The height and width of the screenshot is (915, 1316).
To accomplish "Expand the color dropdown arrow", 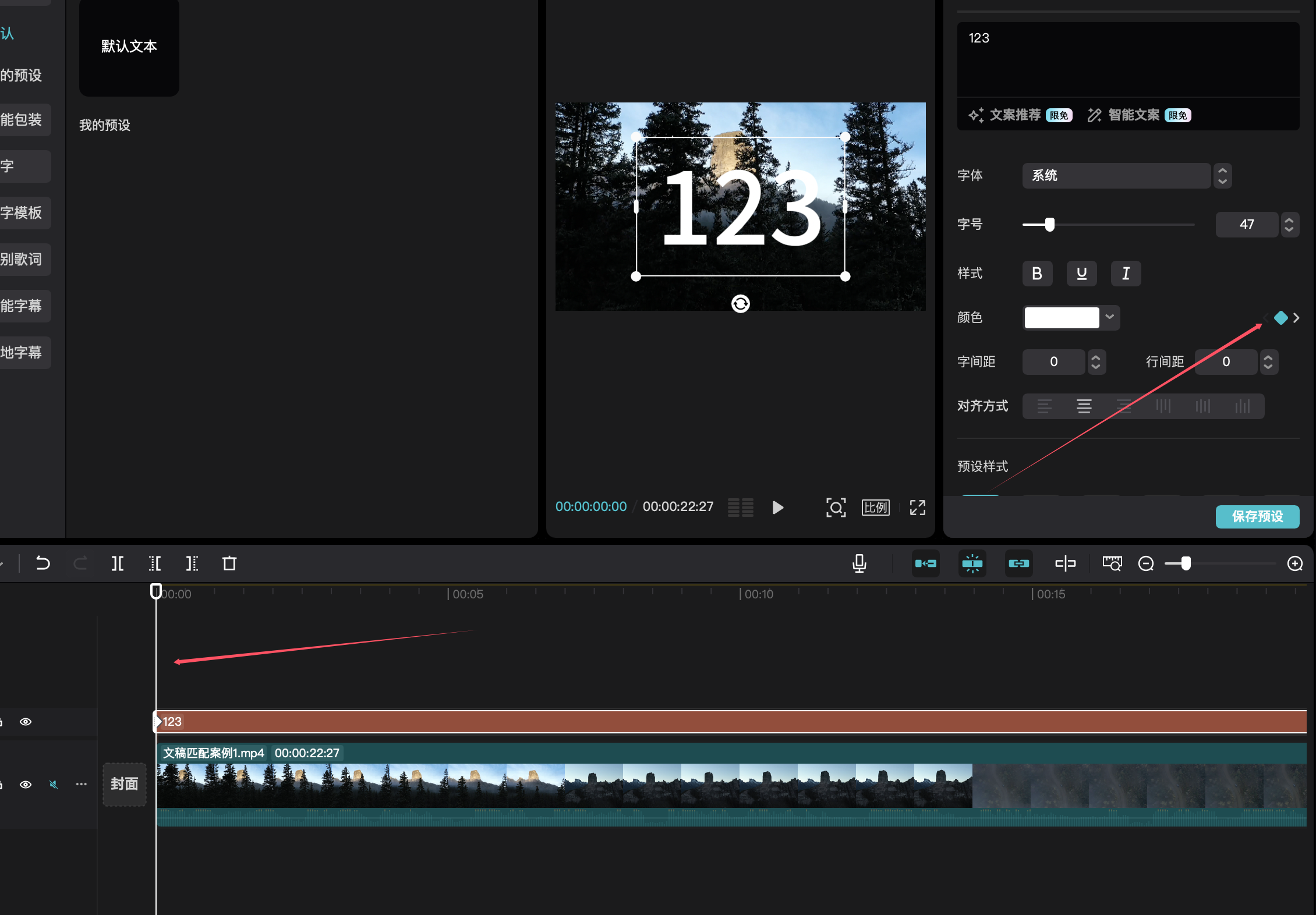I will 1110,318.
